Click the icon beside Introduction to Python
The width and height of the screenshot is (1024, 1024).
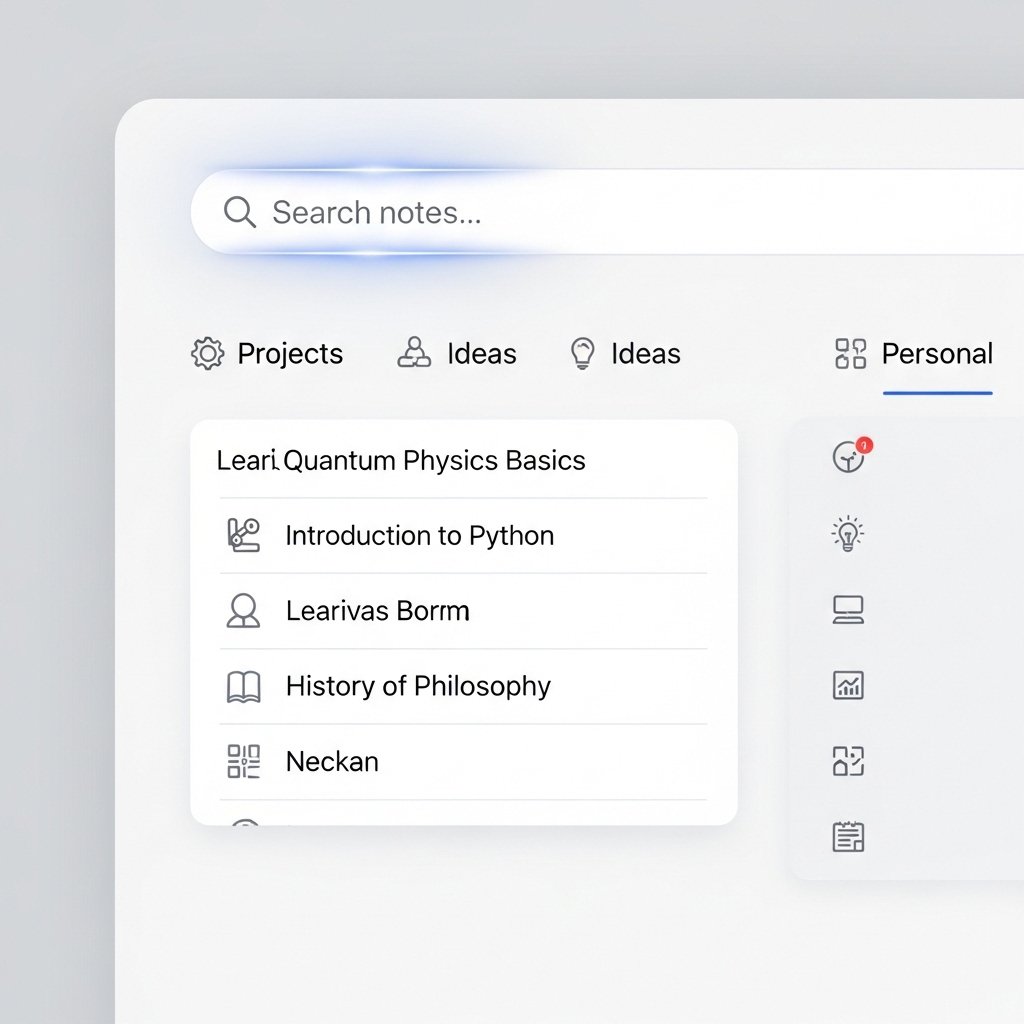click(x=243, y=535)
